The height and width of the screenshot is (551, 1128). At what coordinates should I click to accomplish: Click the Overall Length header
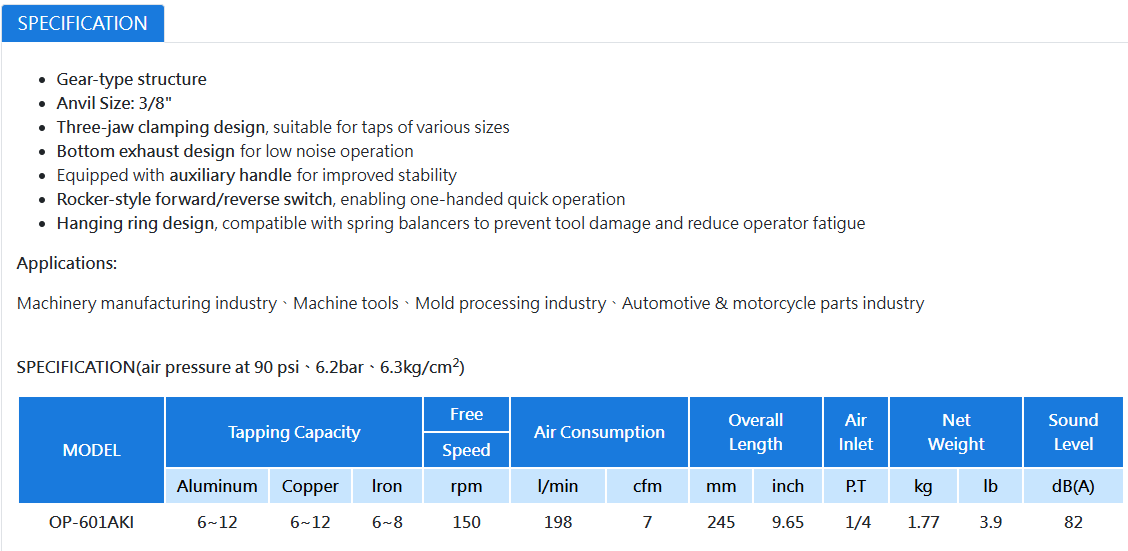point(755,432)
